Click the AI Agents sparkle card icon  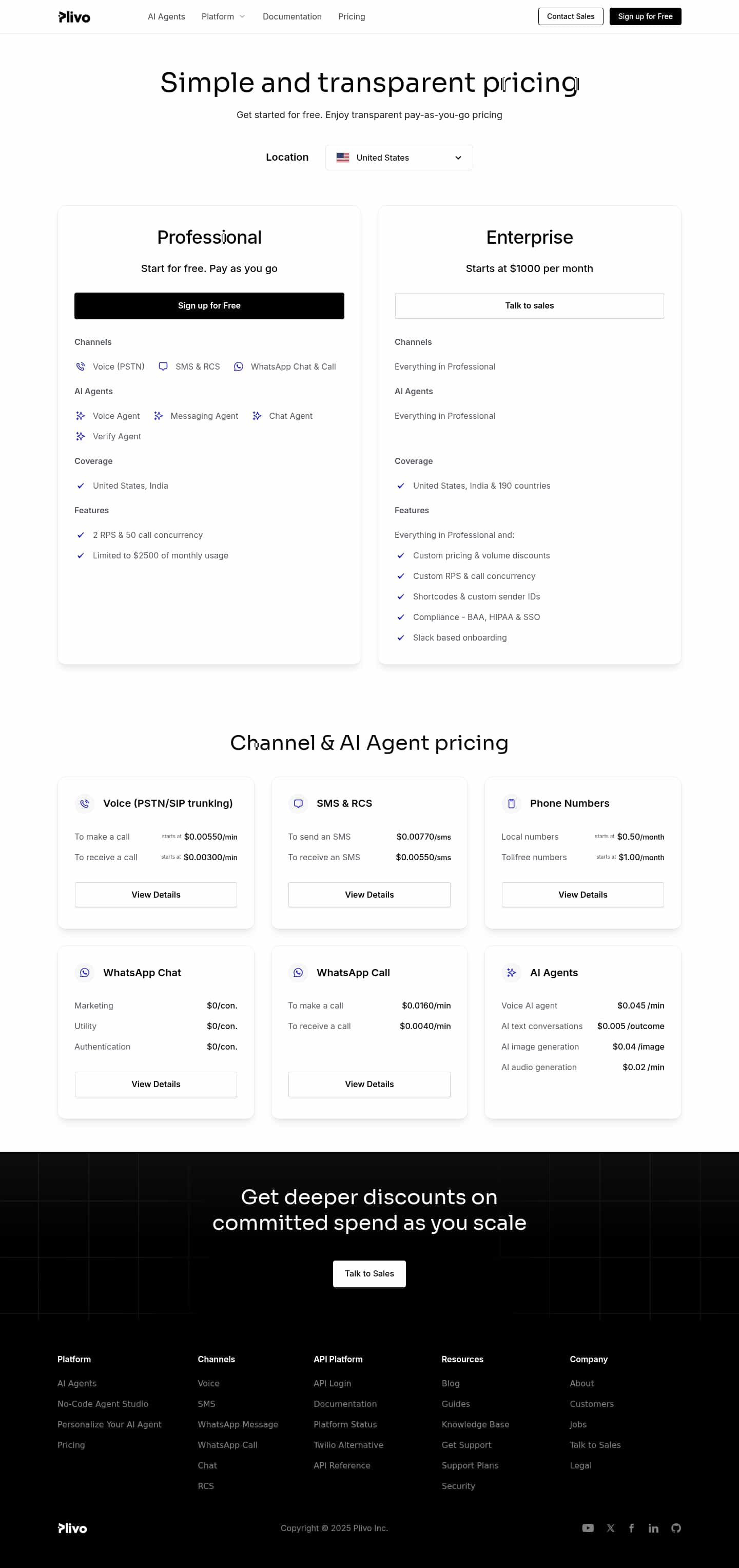(x=511, y=973)
